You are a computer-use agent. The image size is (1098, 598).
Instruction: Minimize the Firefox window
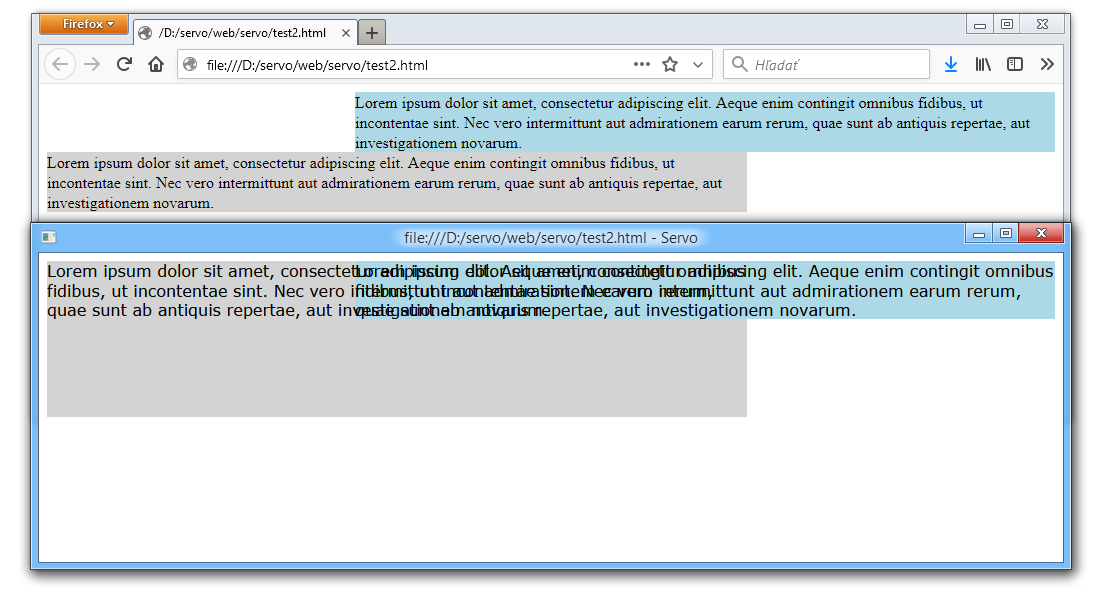[980, 25]
